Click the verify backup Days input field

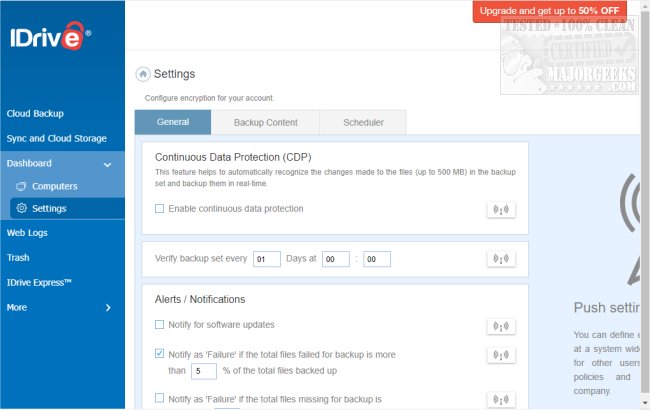tap(267, 259)
